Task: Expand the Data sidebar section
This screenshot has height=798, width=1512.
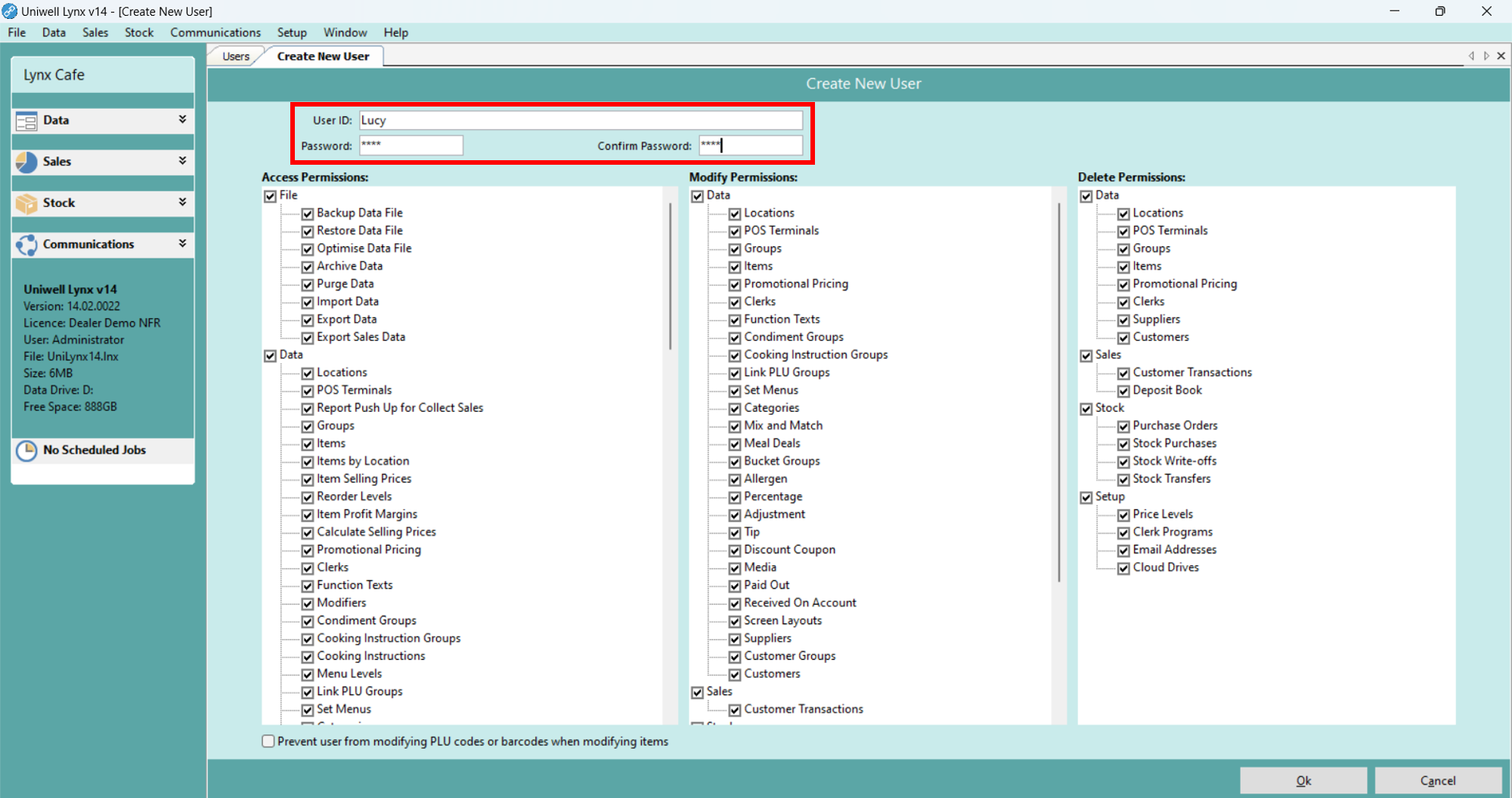Action: (x=182, y=119)
